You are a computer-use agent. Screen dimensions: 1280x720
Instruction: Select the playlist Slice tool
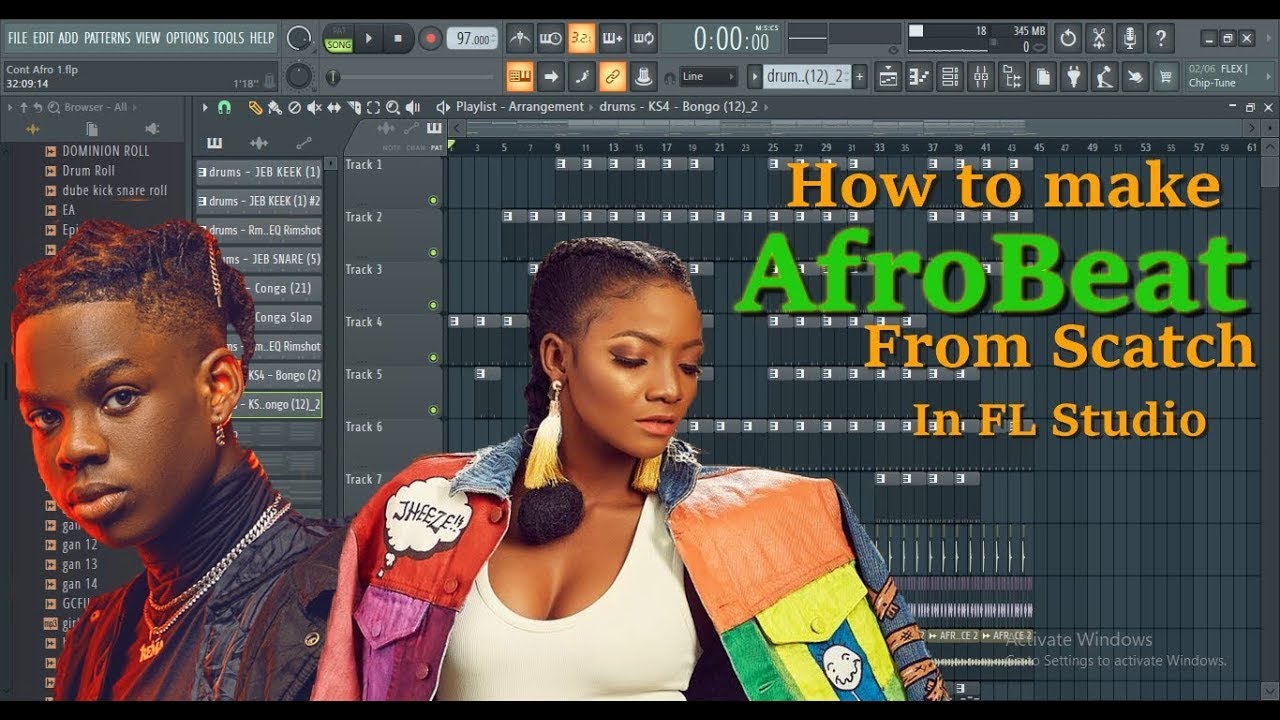pyautogui.click(x=354, y=107)
